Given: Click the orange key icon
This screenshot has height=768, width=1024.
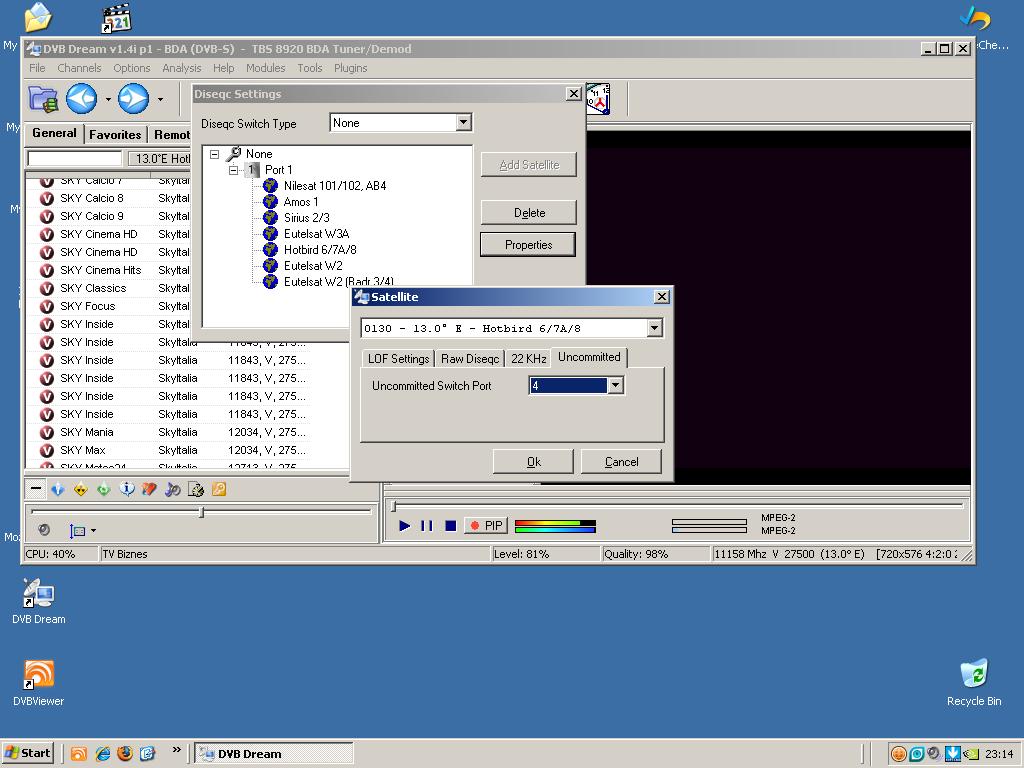Looking at the screenshot, I should pos(219,488).
